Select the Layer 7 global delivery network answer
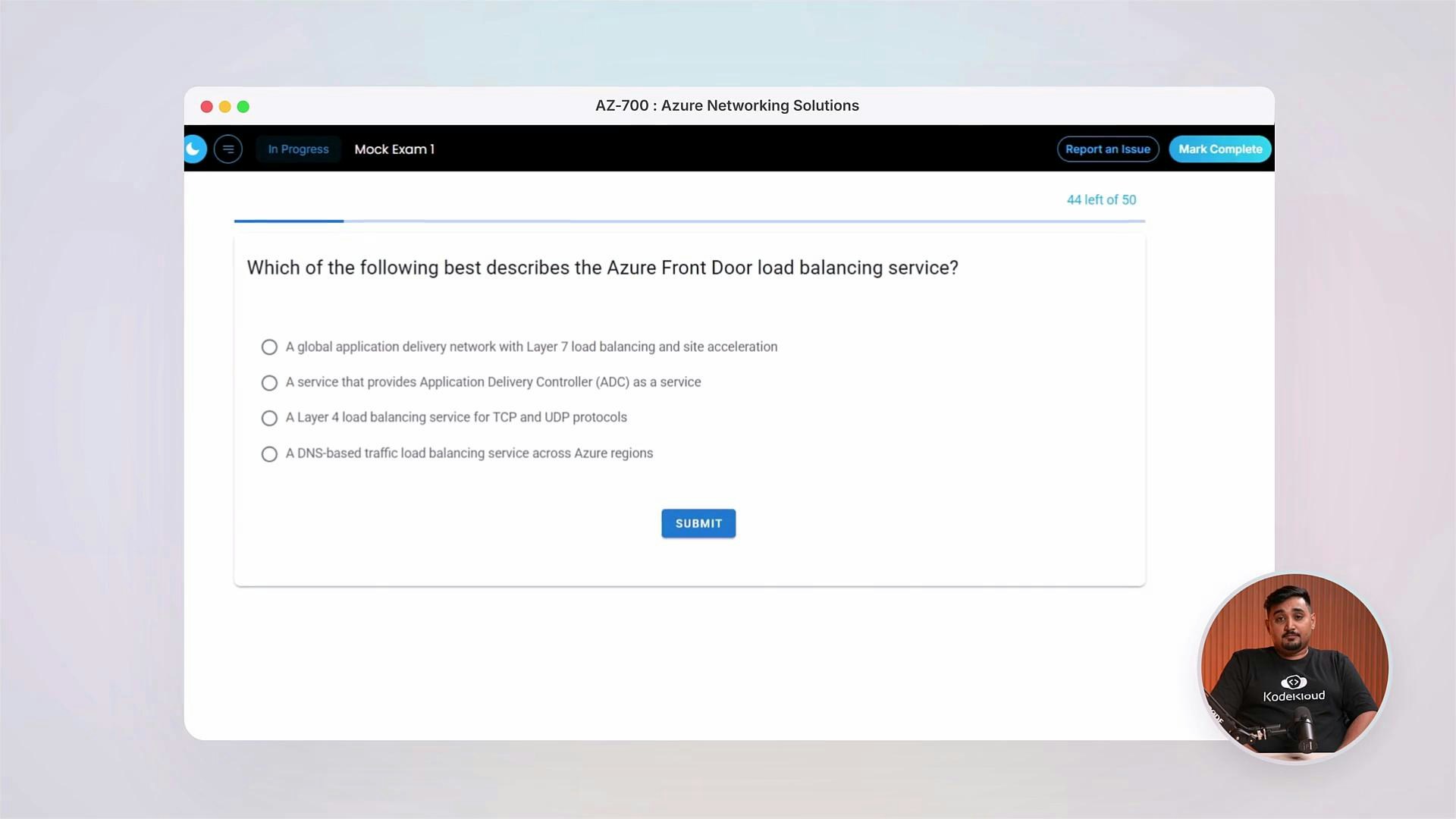The image size is (1456, 819). coord(269,347)
